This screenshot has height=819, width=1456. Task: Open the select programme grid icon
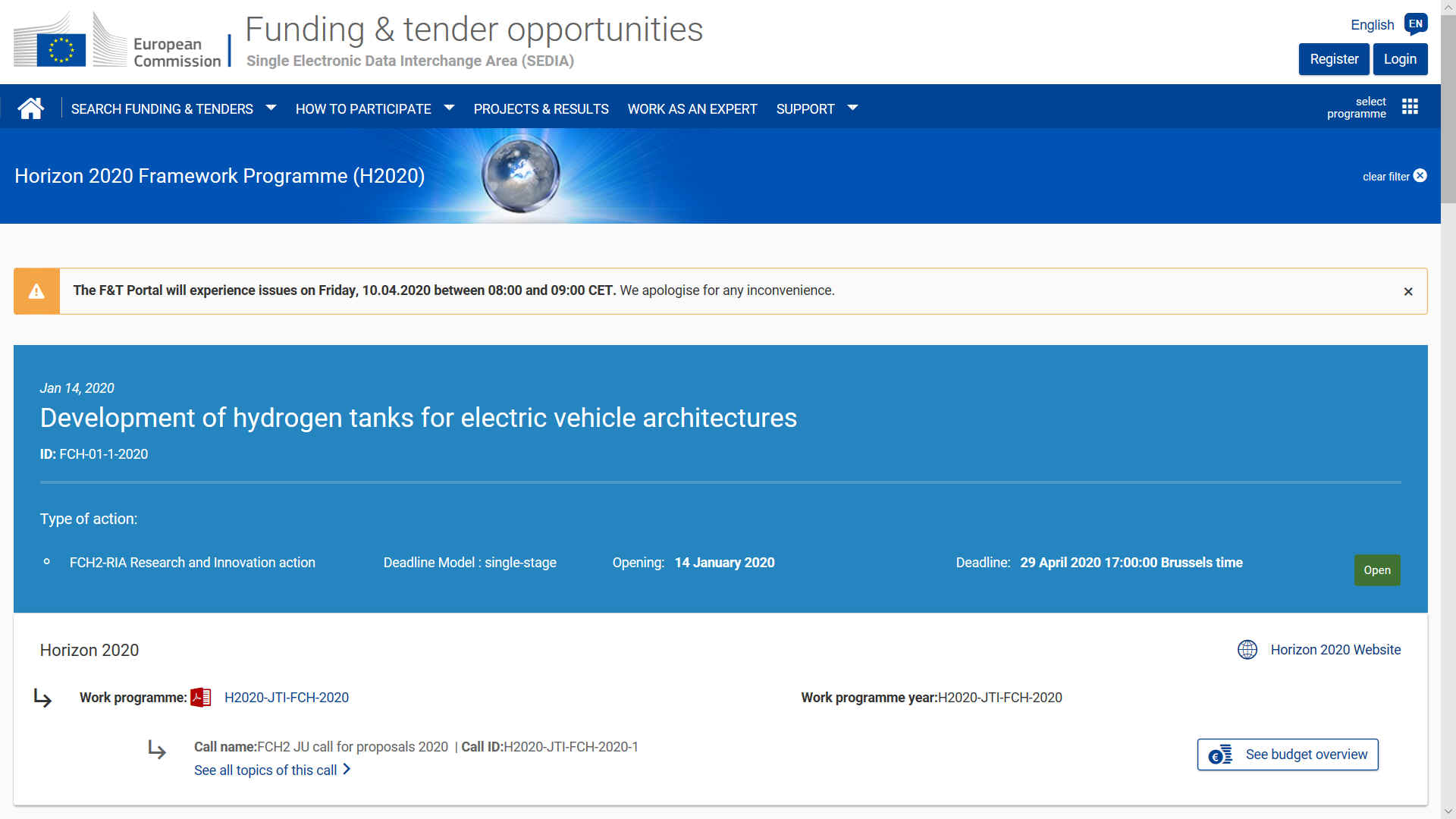1410,107
